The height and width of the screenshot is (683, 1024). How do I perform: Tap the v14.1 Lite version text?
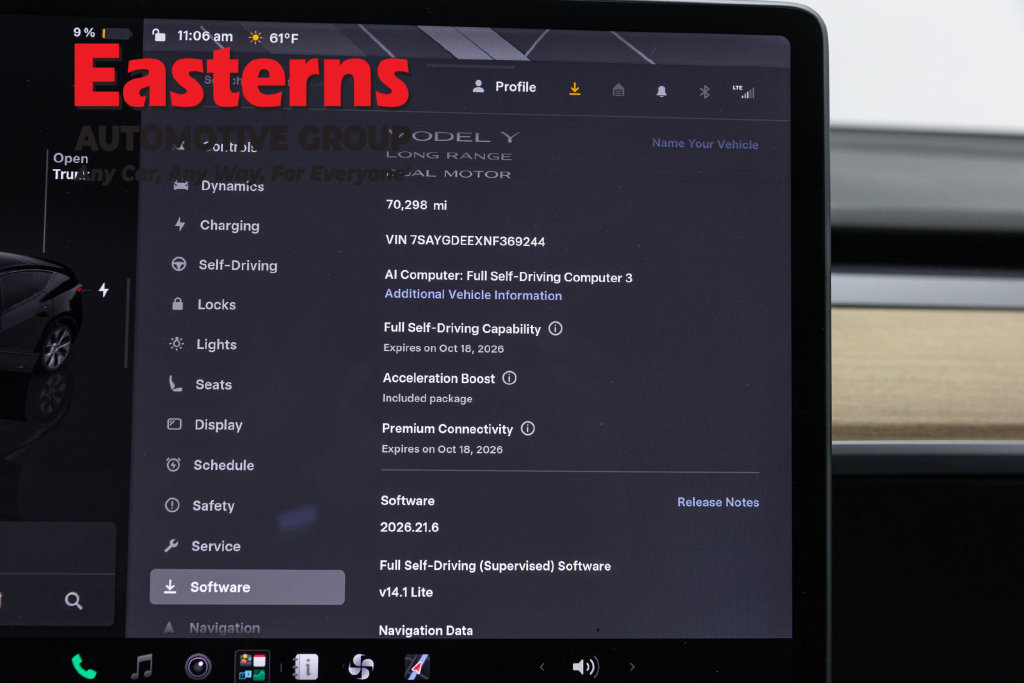coord(406,592)
